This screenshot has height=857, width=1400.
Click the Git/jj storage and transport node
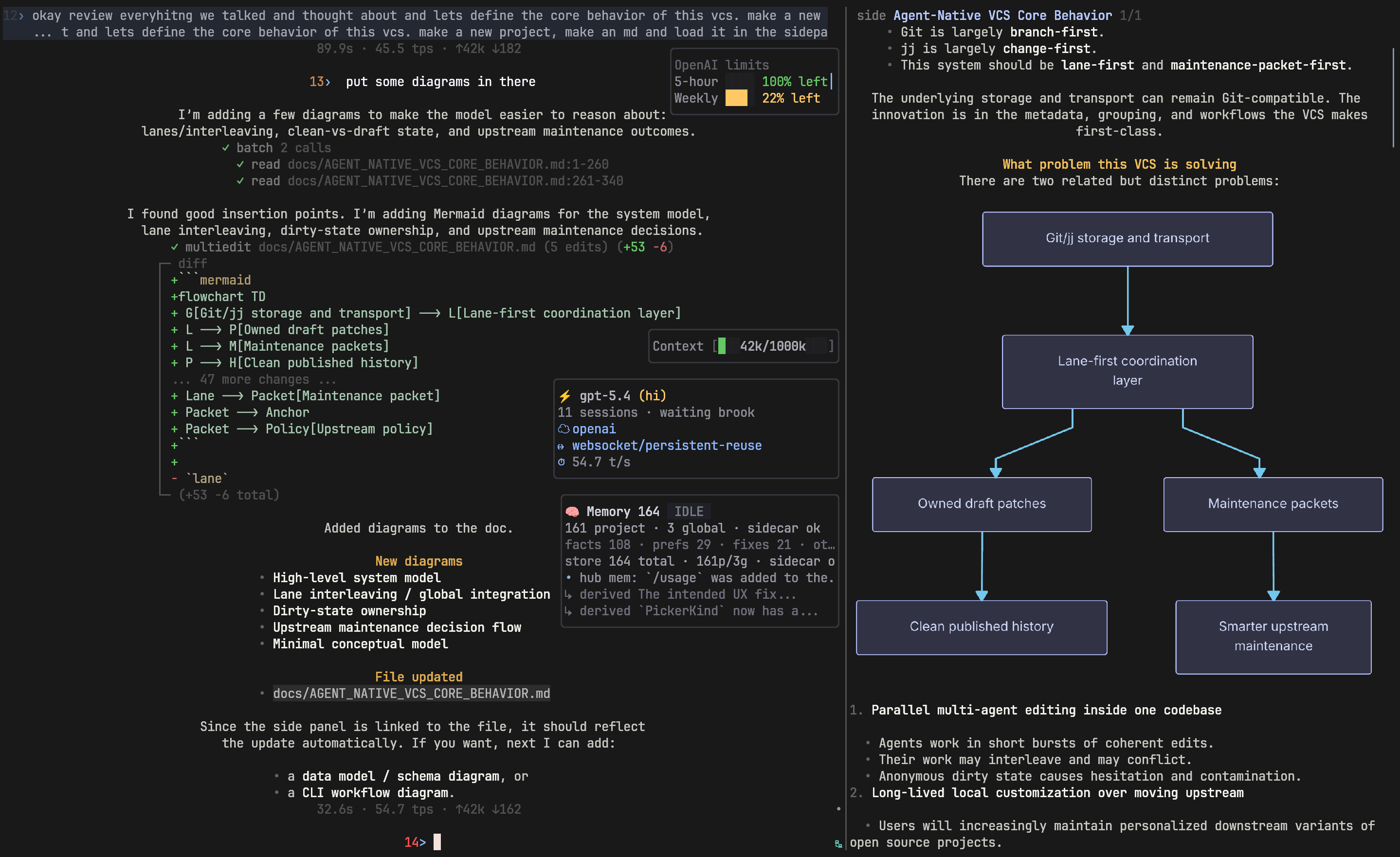click(x=1127, y=239)
